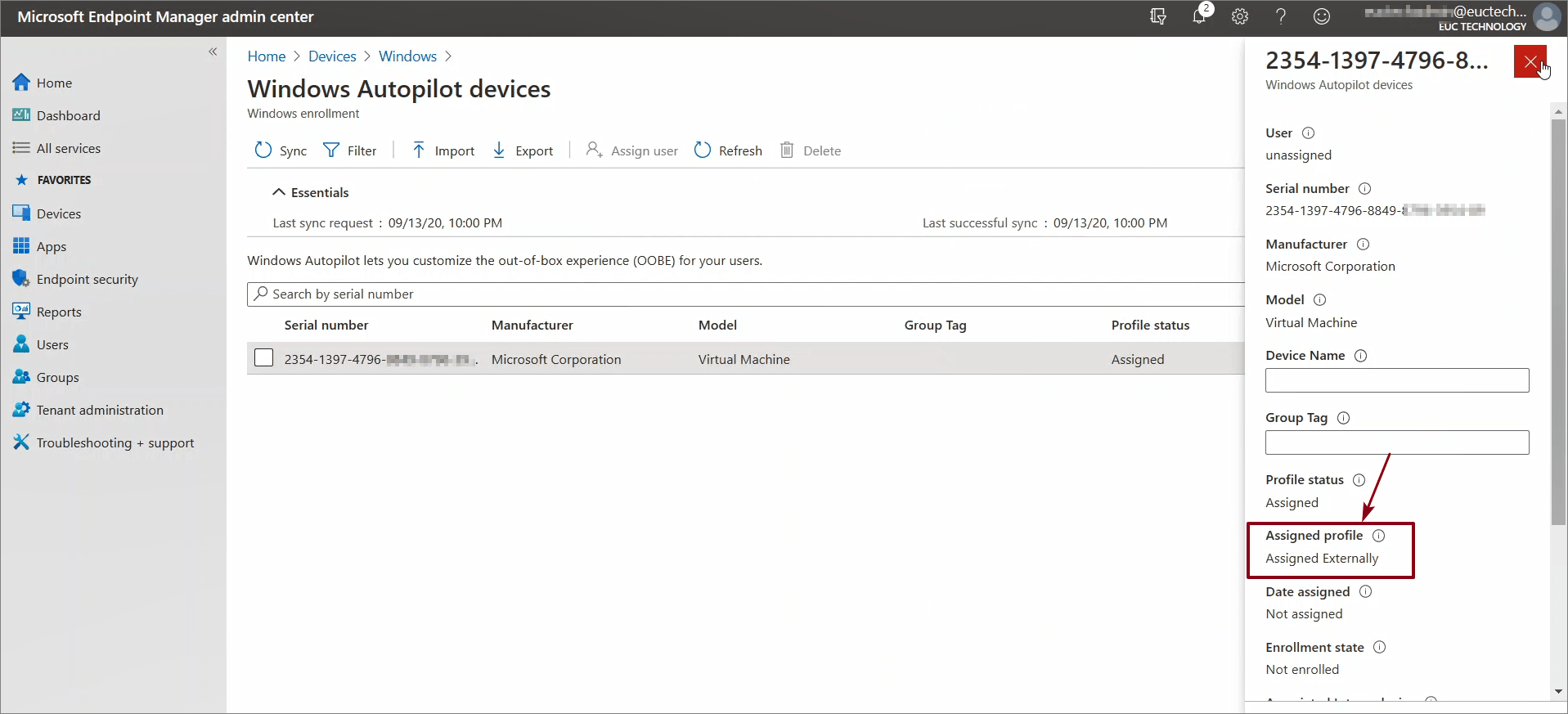1568x714 pixels.
Task: Click the Serial number info icon
Action: (x=1364, y=188)
